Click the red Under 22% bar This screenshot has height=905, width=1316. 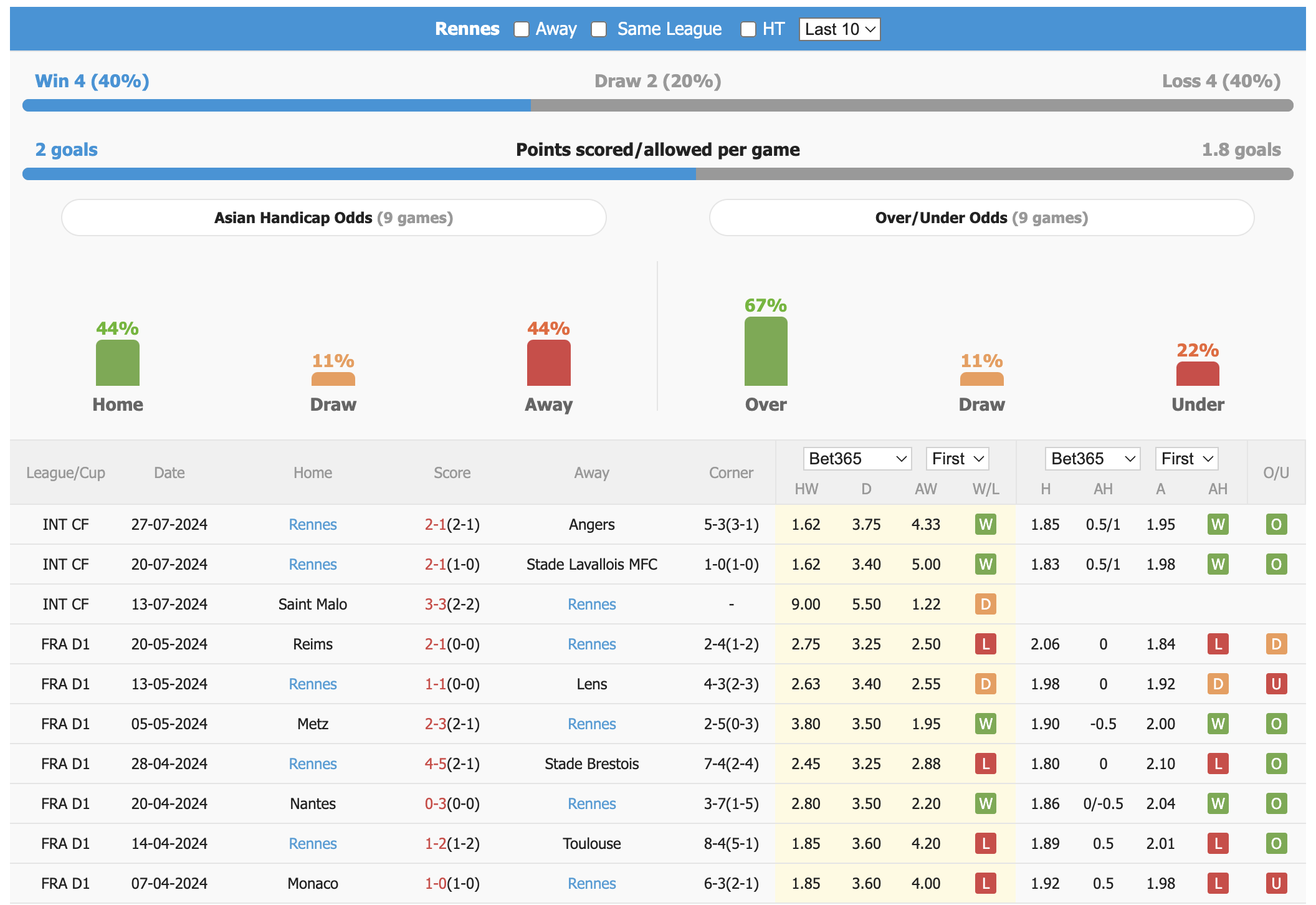coord(1198,374)
